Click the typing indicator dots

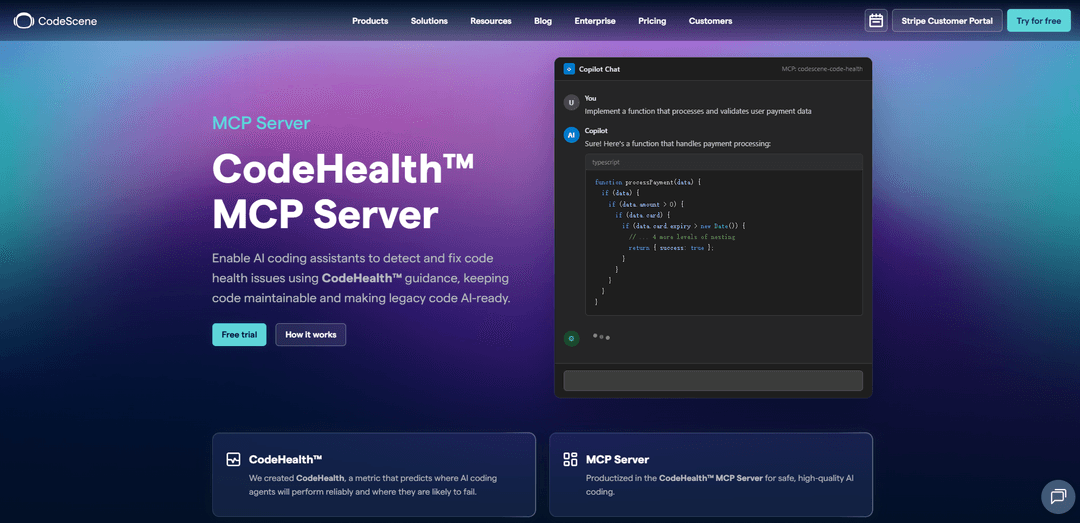601,337
